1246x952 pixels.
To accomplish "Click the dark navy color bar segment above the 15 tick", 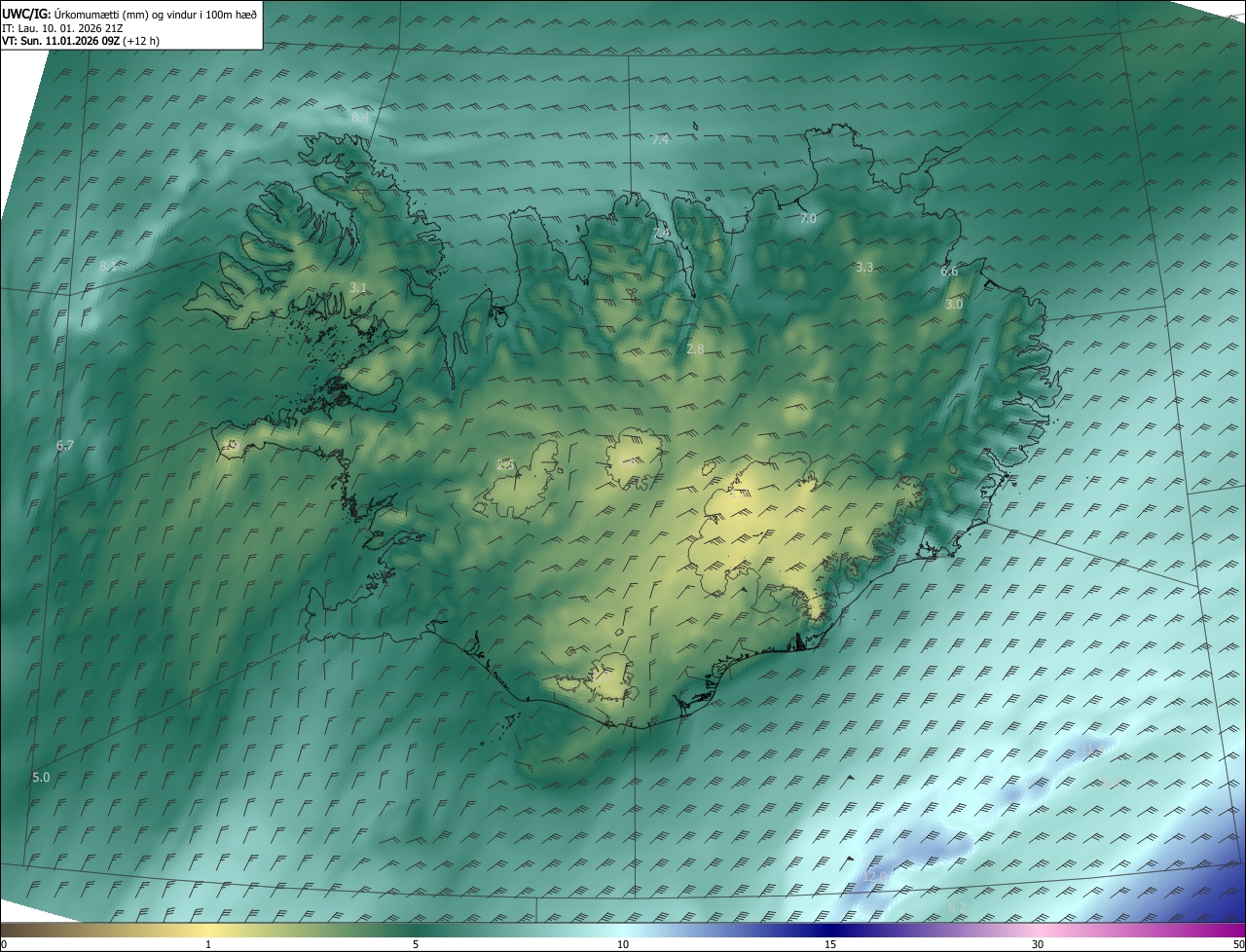I will [x=830, y=931].
